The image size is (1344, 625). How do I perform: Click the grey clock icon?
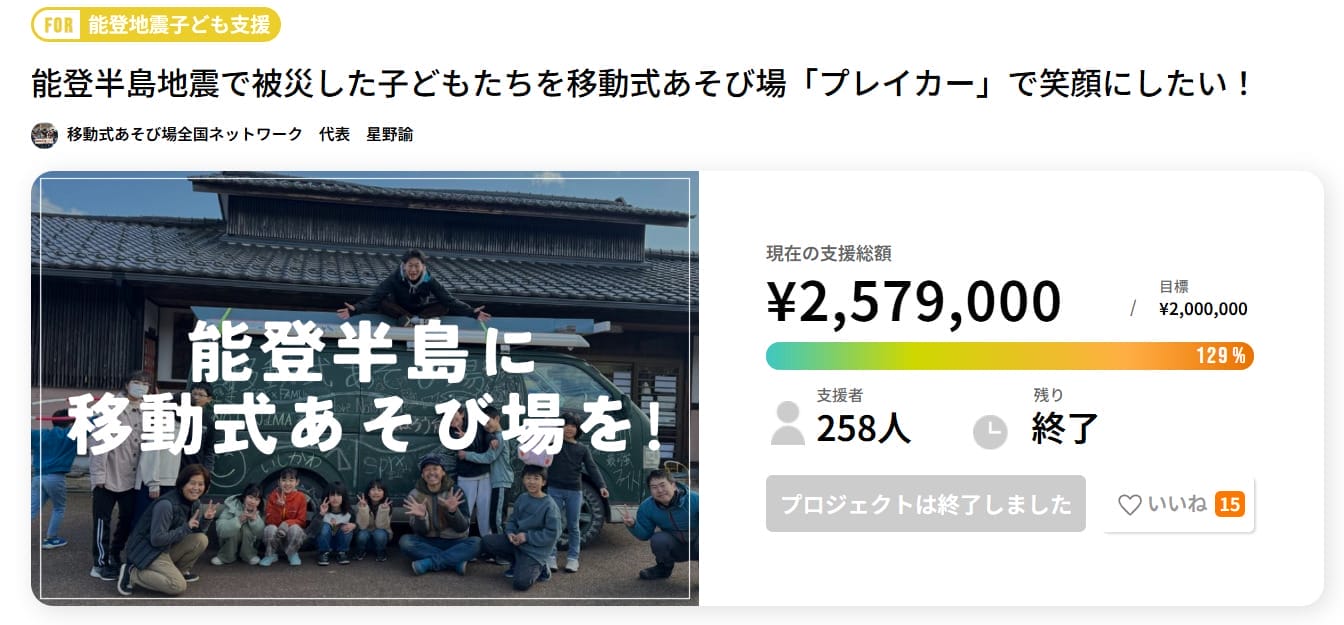point(990,431)
